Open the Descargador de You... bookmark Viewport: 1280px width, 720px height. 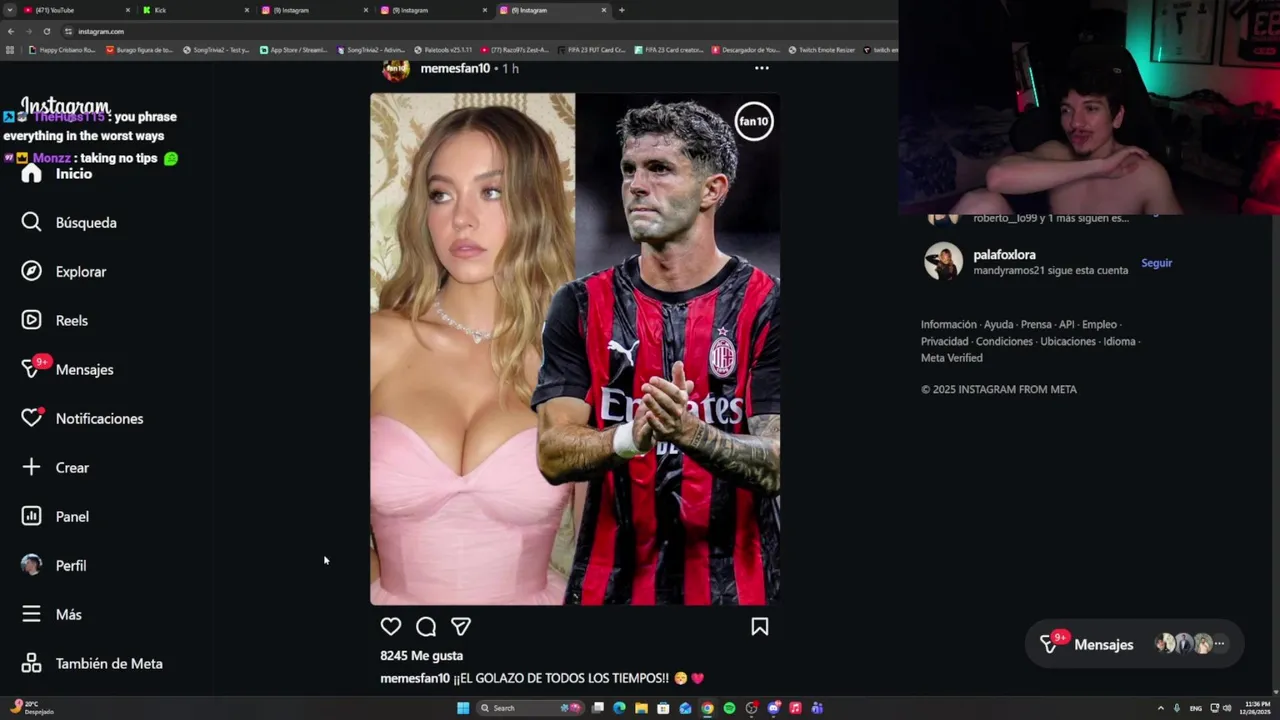pos(745,50)
